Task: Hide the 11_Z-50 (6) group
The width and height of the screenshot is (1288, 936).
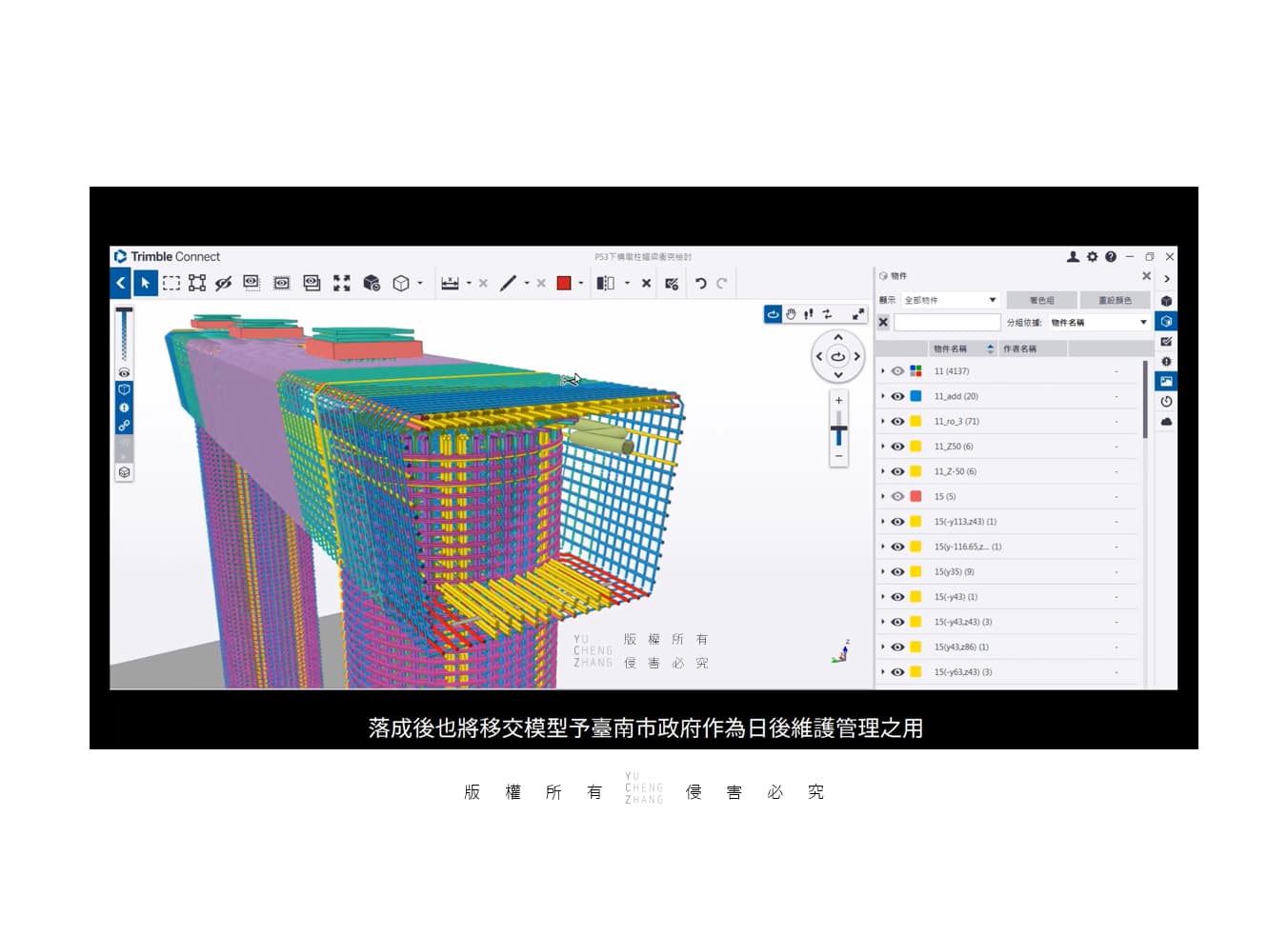Action: click(897, 471)
